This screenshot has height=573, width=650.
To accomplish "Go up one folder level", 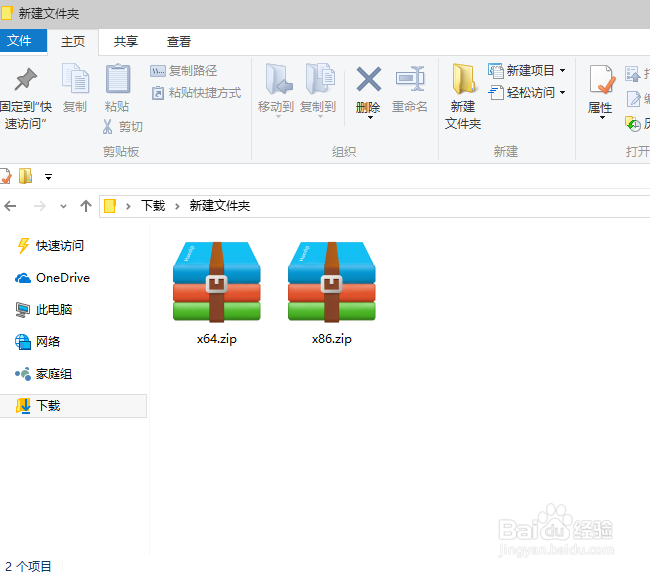I will 86,206.
